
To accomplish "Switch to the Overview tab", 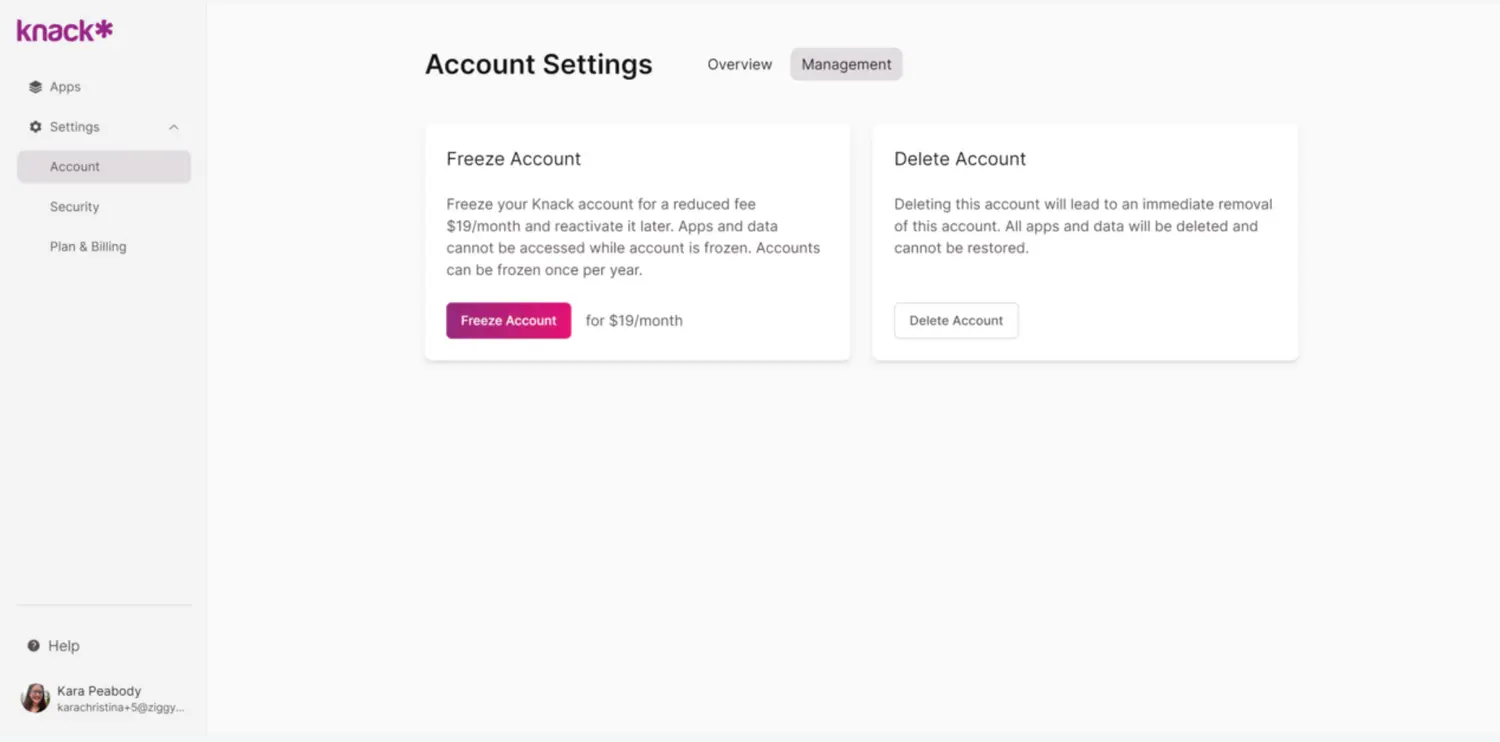I will 739,64.
